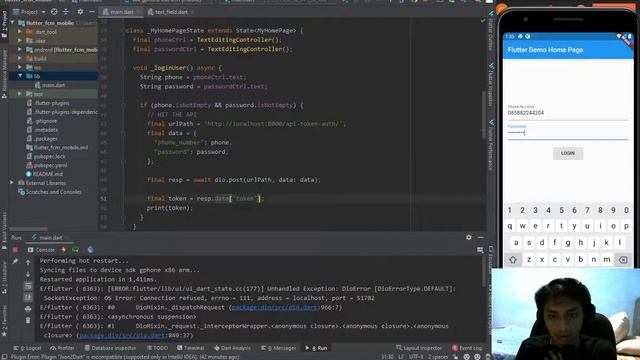Image resolution: width=640 pixels, height=360 pixels.
Task: Focus the Phone Number field in emulator
Action: (568, 112)
